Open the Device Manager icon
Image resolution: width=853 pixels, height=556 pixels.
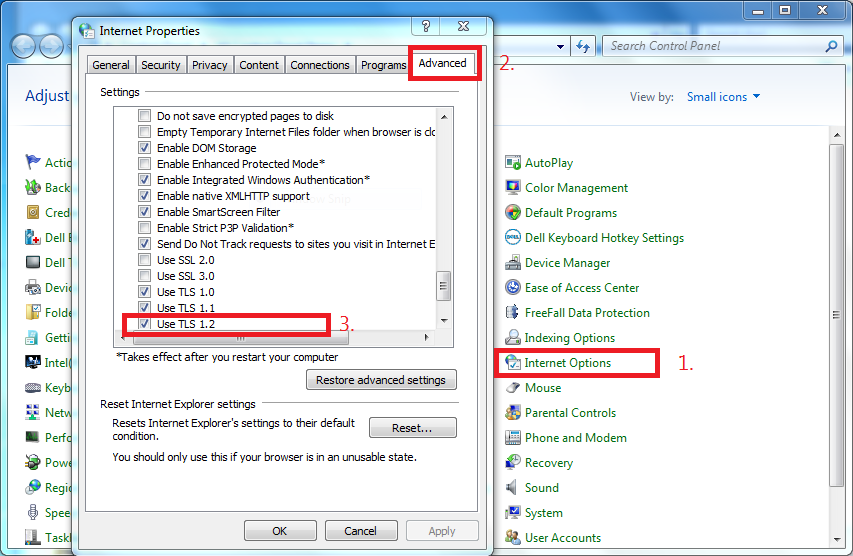[x=512, y=263]
